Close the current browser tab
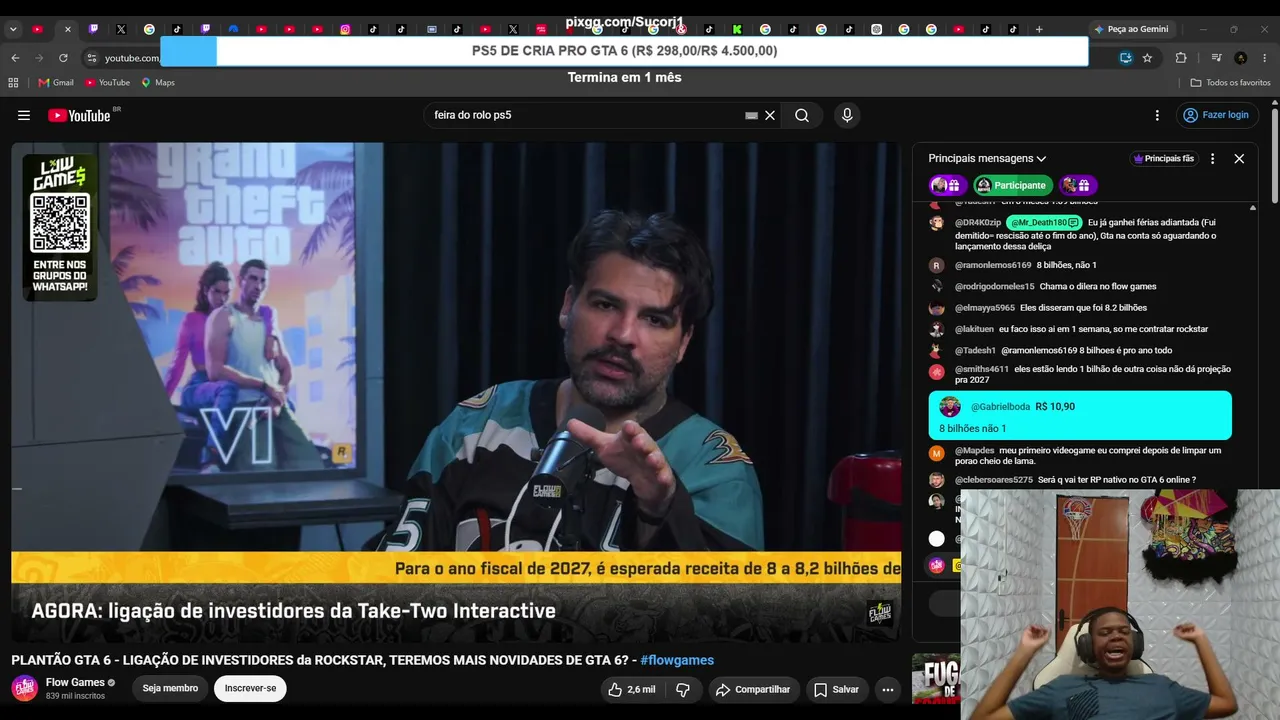This screenshot has height=720, width=1280. coord(67,29)
